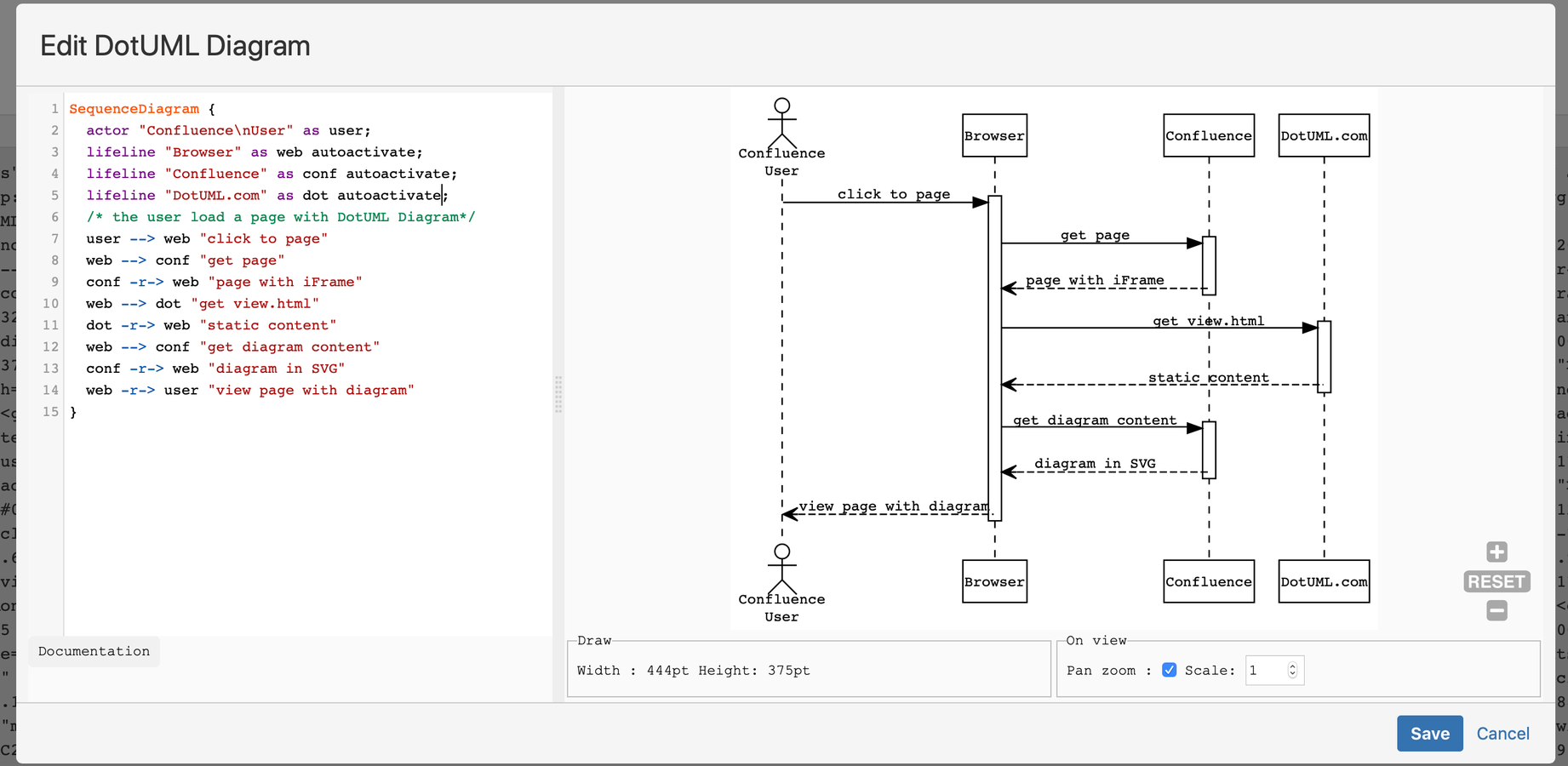
Task: Click the actor line in code editor
Action: [228, 130]
